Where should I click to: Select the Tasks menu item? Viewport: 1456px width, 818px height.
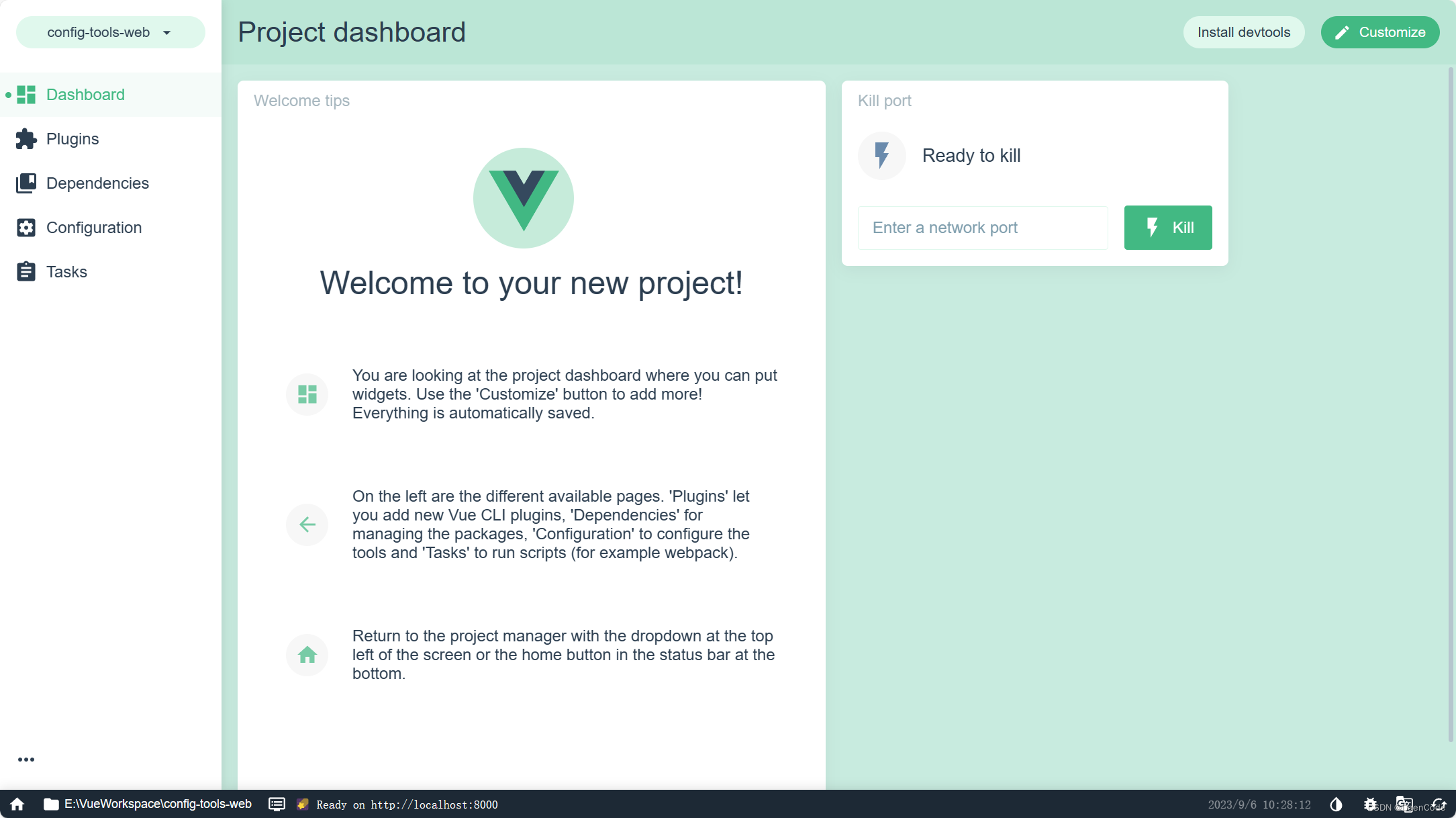(66, 271)
